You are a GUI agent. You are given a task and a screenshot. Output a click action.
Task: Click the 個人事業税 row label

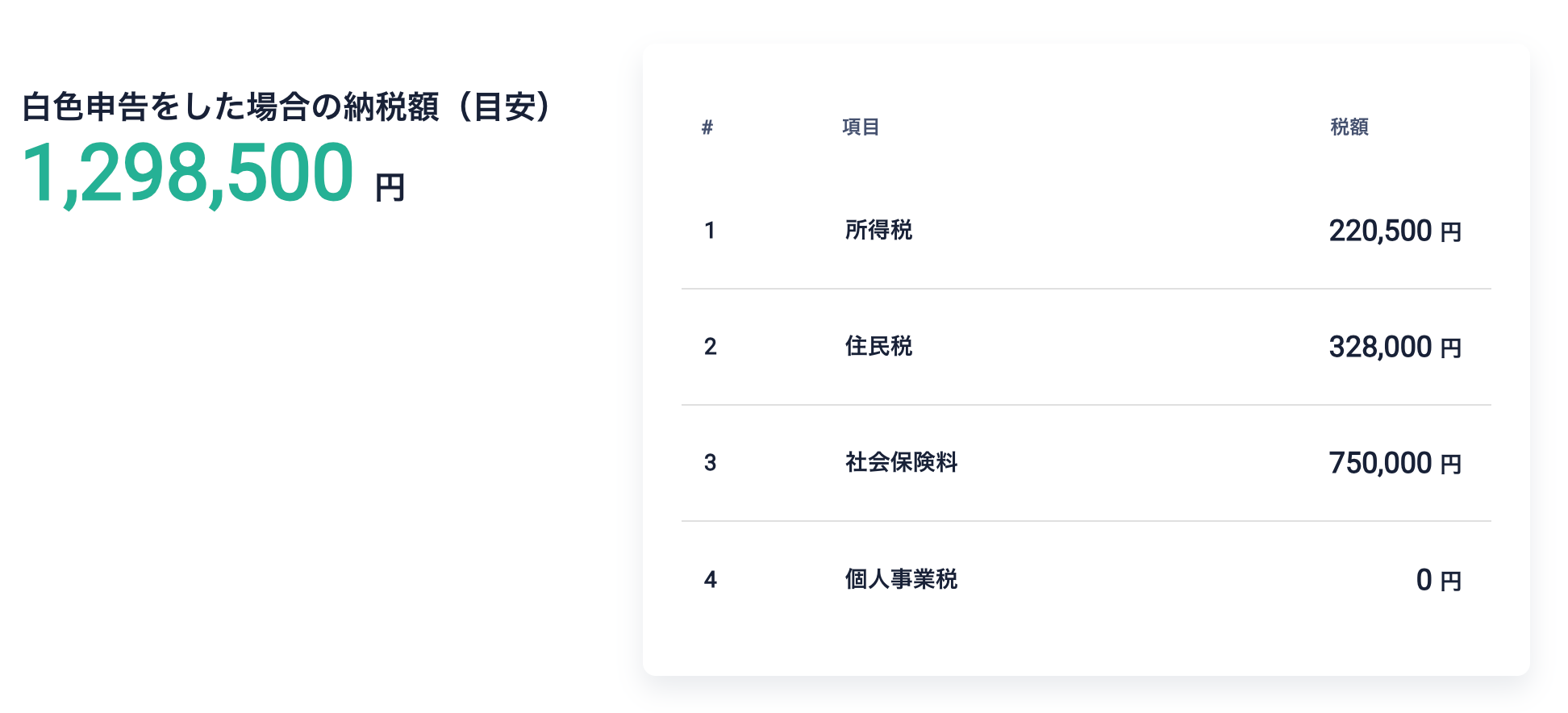pyautogui.click(x=901, y=579)
